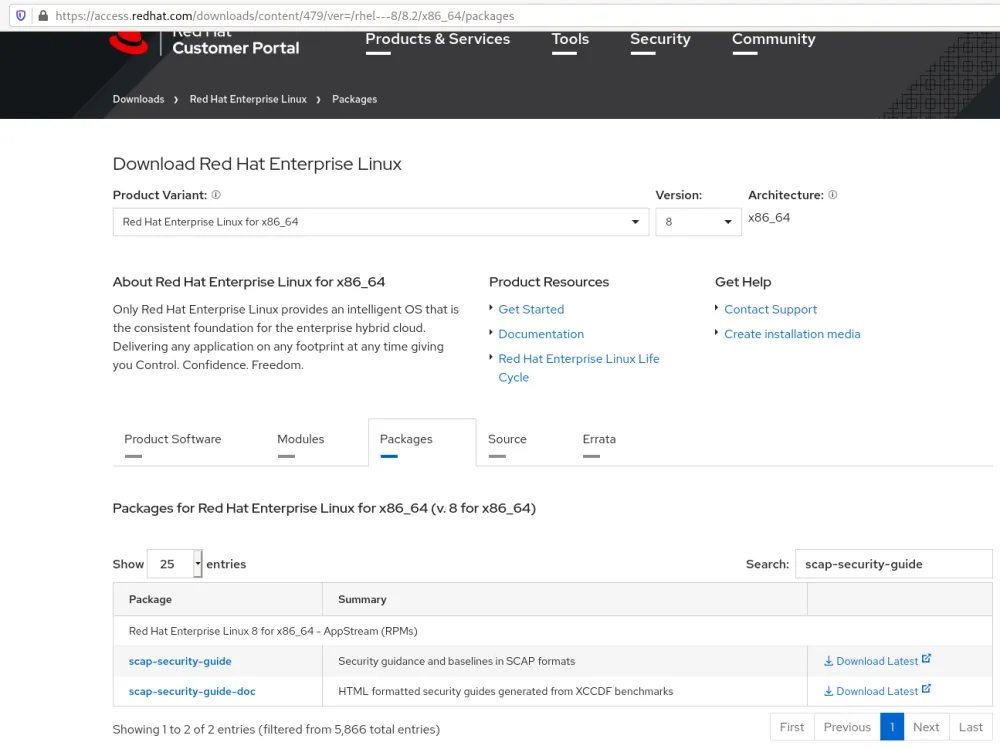Click the scap-security-guide-doc package link
This screenshot has width=1000, height=749.
[192, 691]
